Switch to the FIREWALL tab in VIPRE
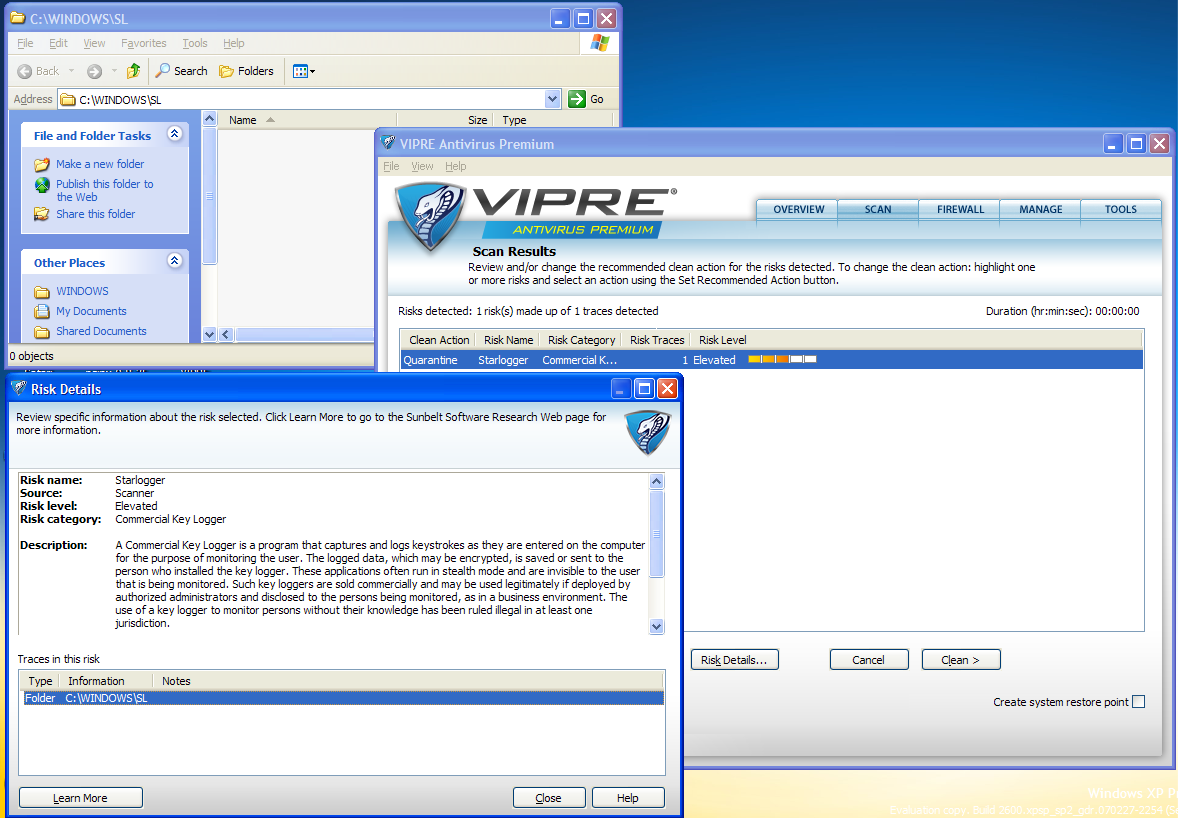 click(x=960, y=210)
